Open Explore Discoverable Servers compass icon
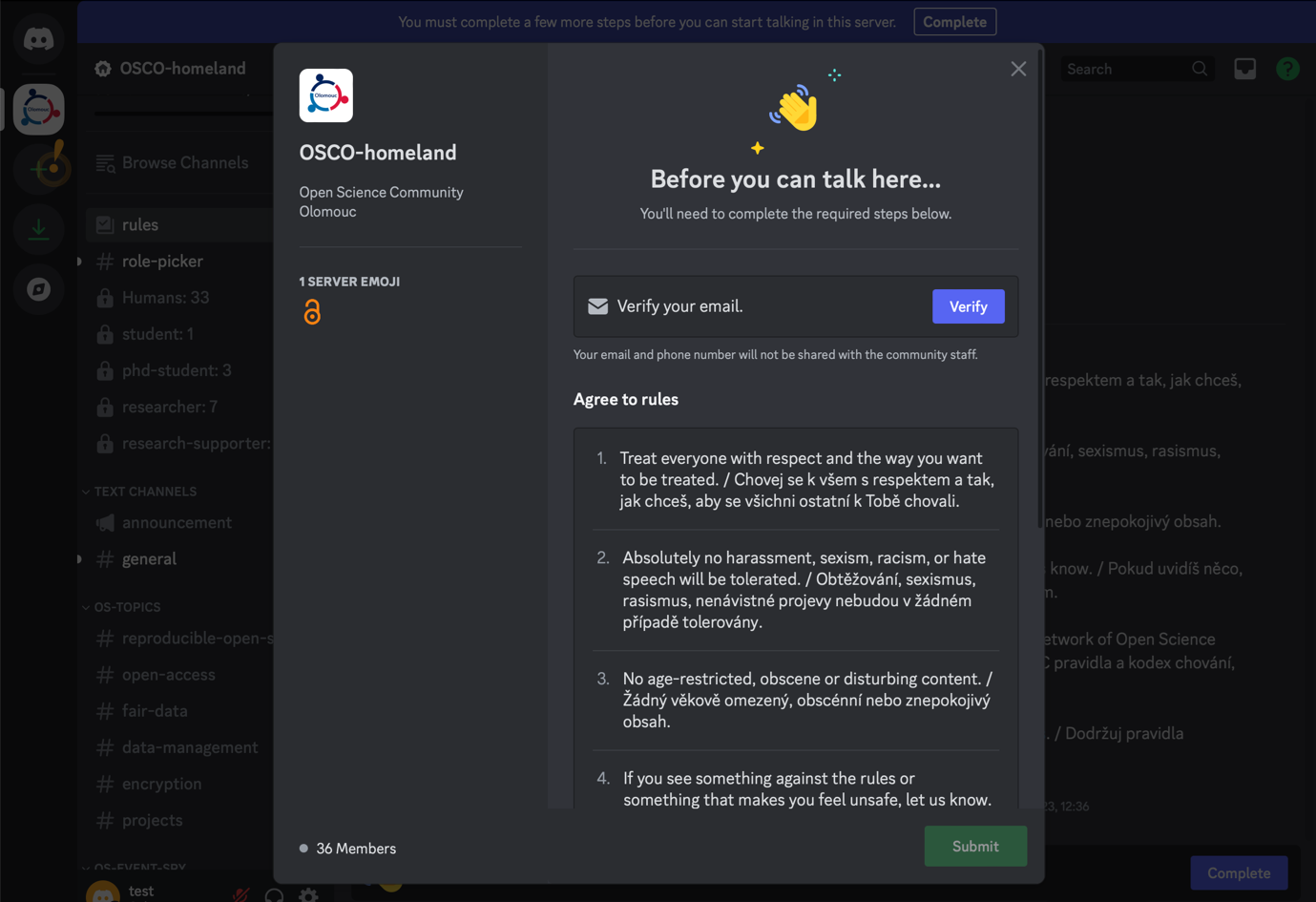The height and width of the screenshot is (902, 1316). [38, 289]
